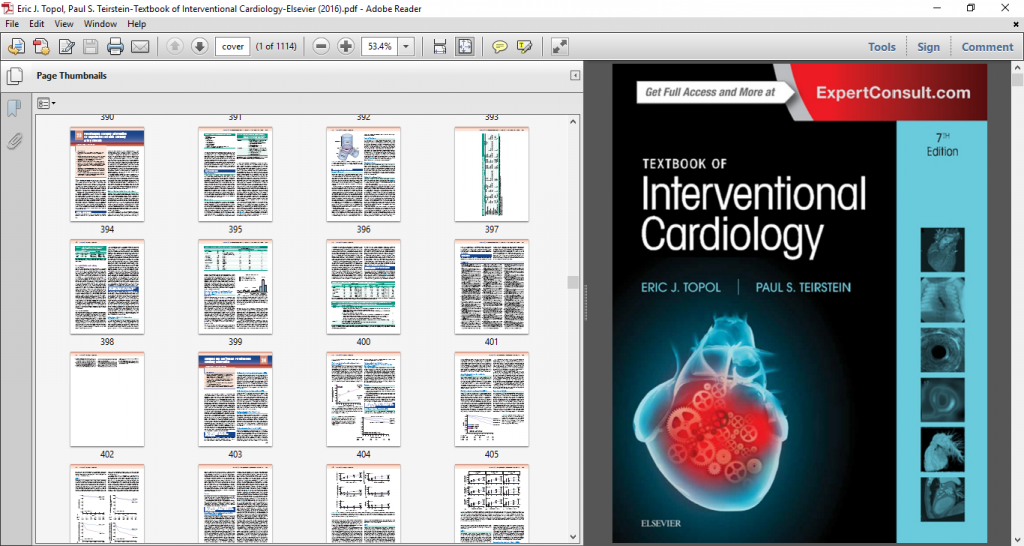The height and width of the screenshot is (546, 1024).
Task: Select the Highlight text tool
Action: coord(524,46)
